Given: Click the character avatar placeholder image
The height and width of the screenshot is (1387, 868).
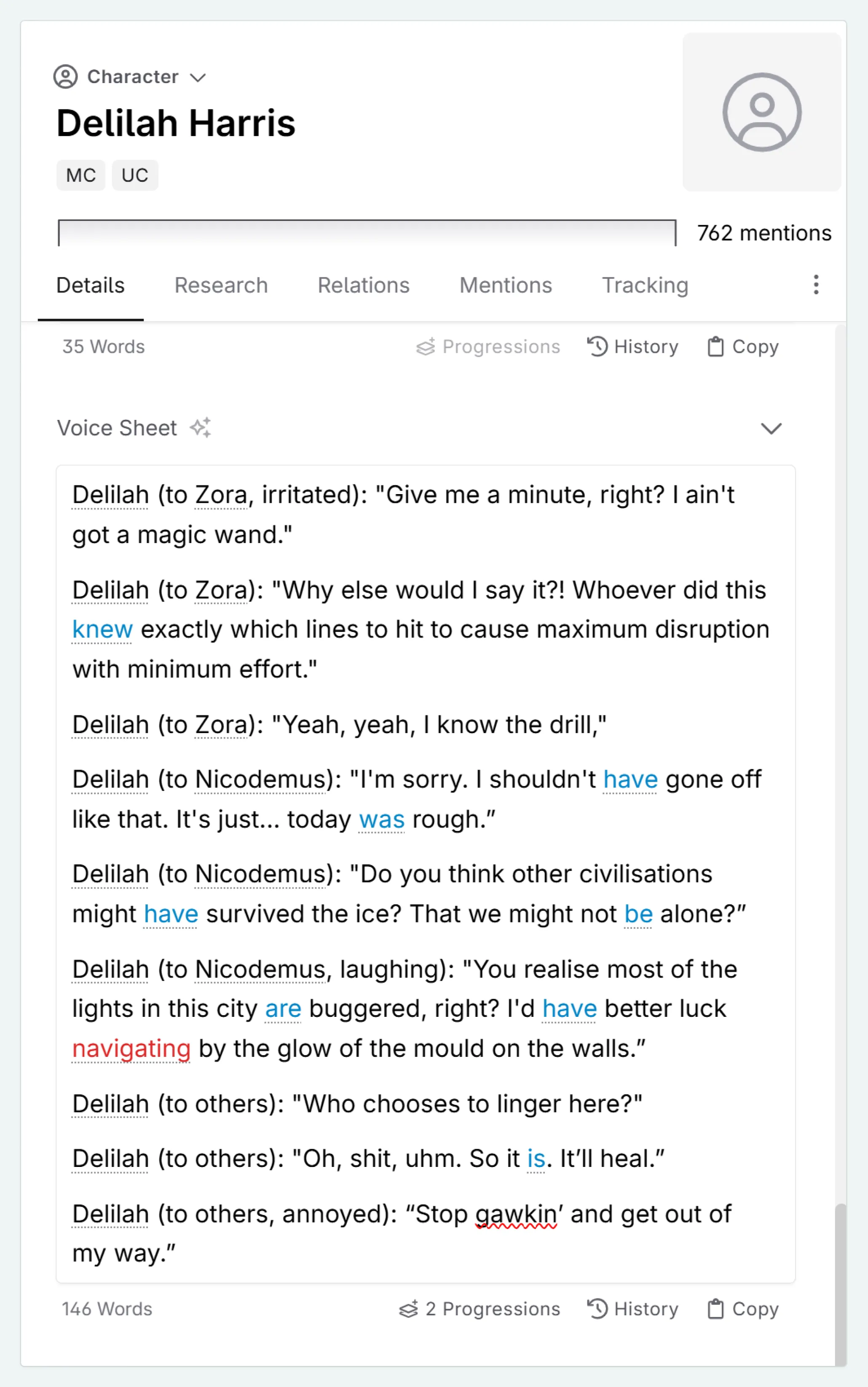Looking at the screenshot, I should click(x=761, y=112).
